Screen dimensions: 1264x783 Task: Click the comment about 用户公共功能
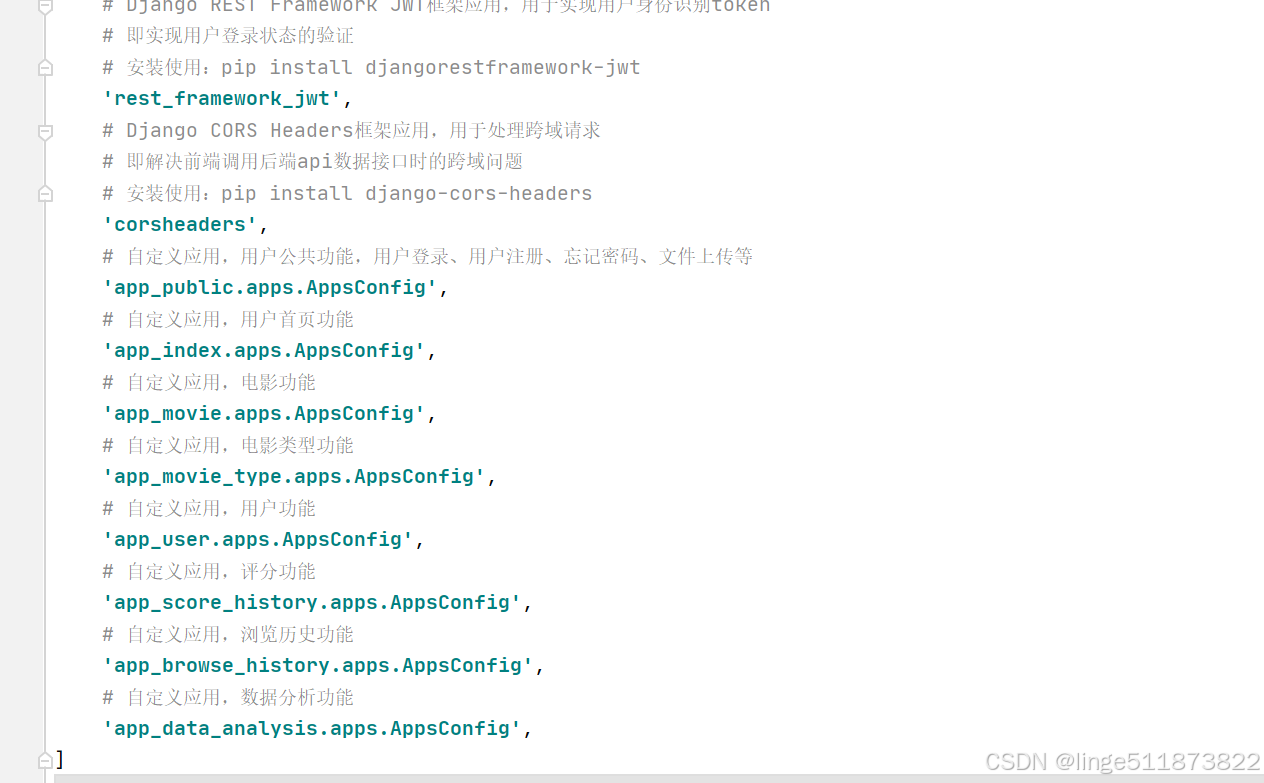[427, 257]
